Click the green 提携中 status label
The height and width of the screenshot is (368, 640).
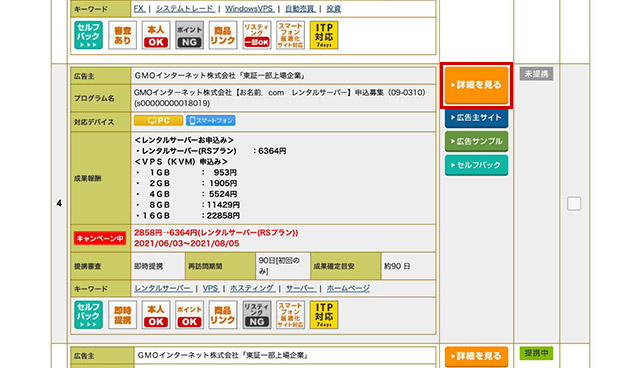tap(536, 353)
